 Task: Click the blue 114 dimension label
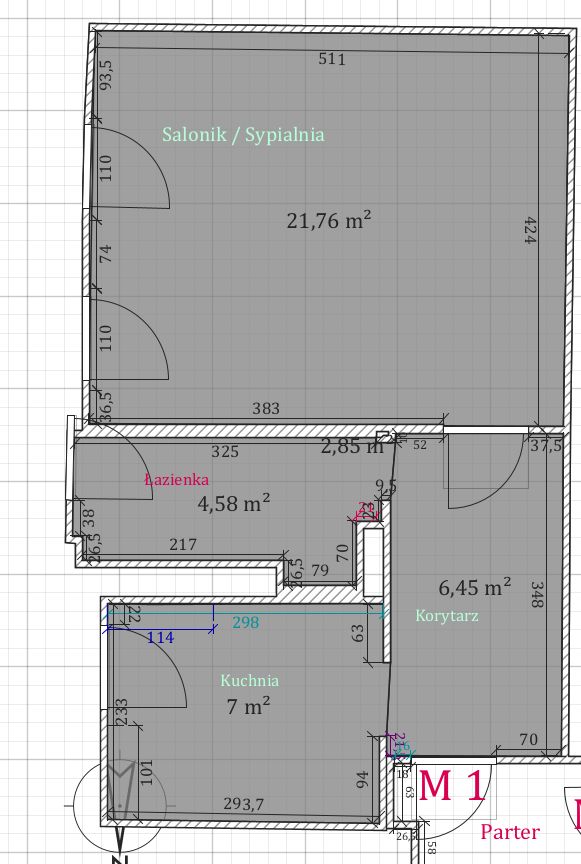[x=160, y=638]
